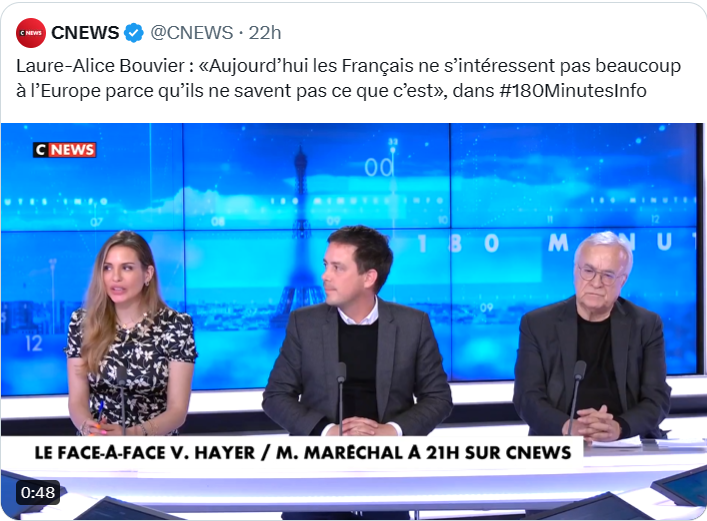707x521 pixels.
Task: Click the "180 MINUT" lettering on the studio screen
Action: point(554,243)
